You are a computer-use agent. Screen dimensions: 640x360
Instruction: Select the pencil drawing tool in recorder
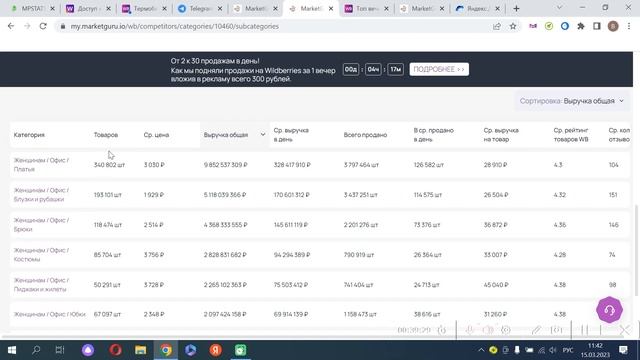tap(536, 330)
